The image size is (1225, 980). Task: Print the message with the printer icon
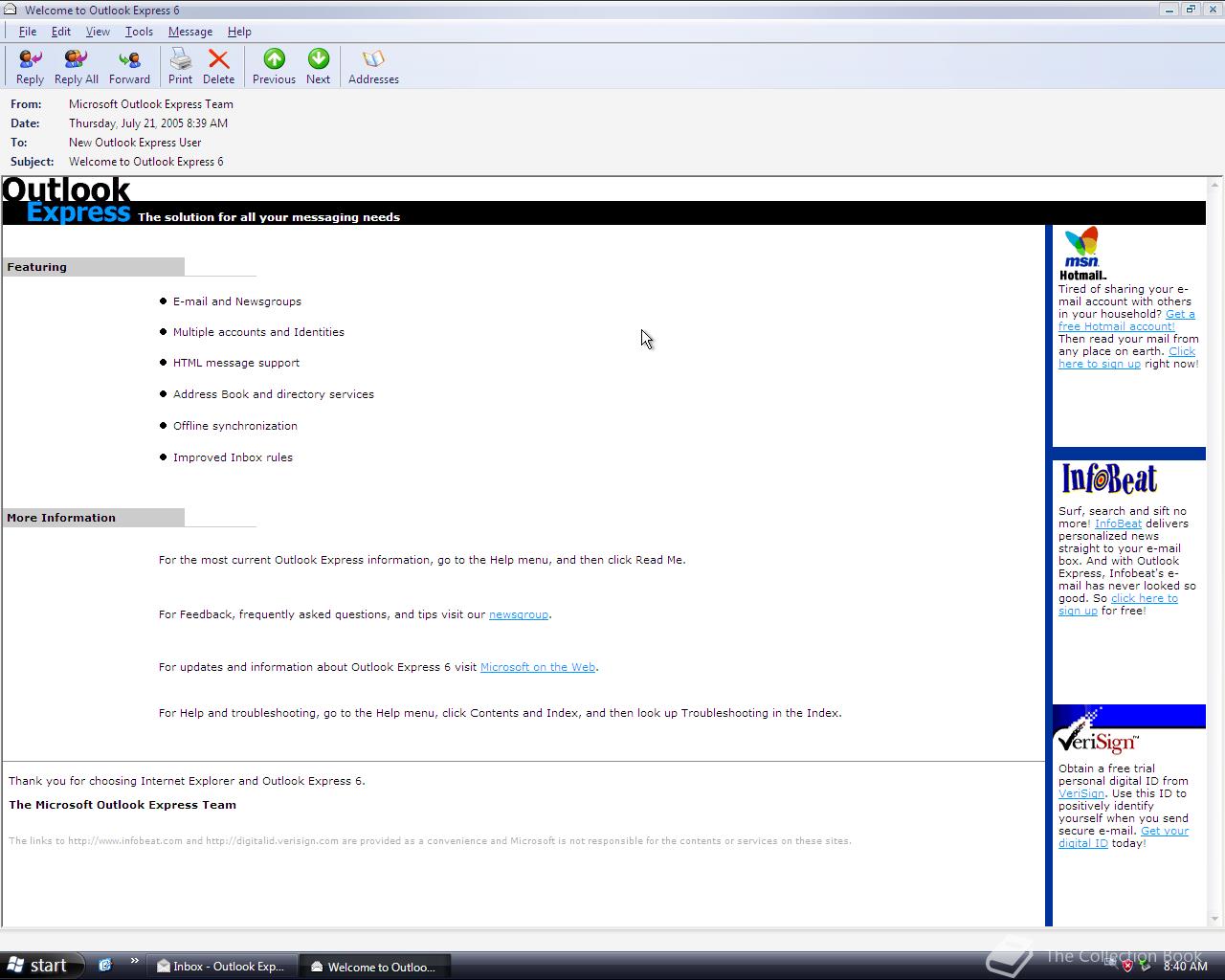point(180,68)
